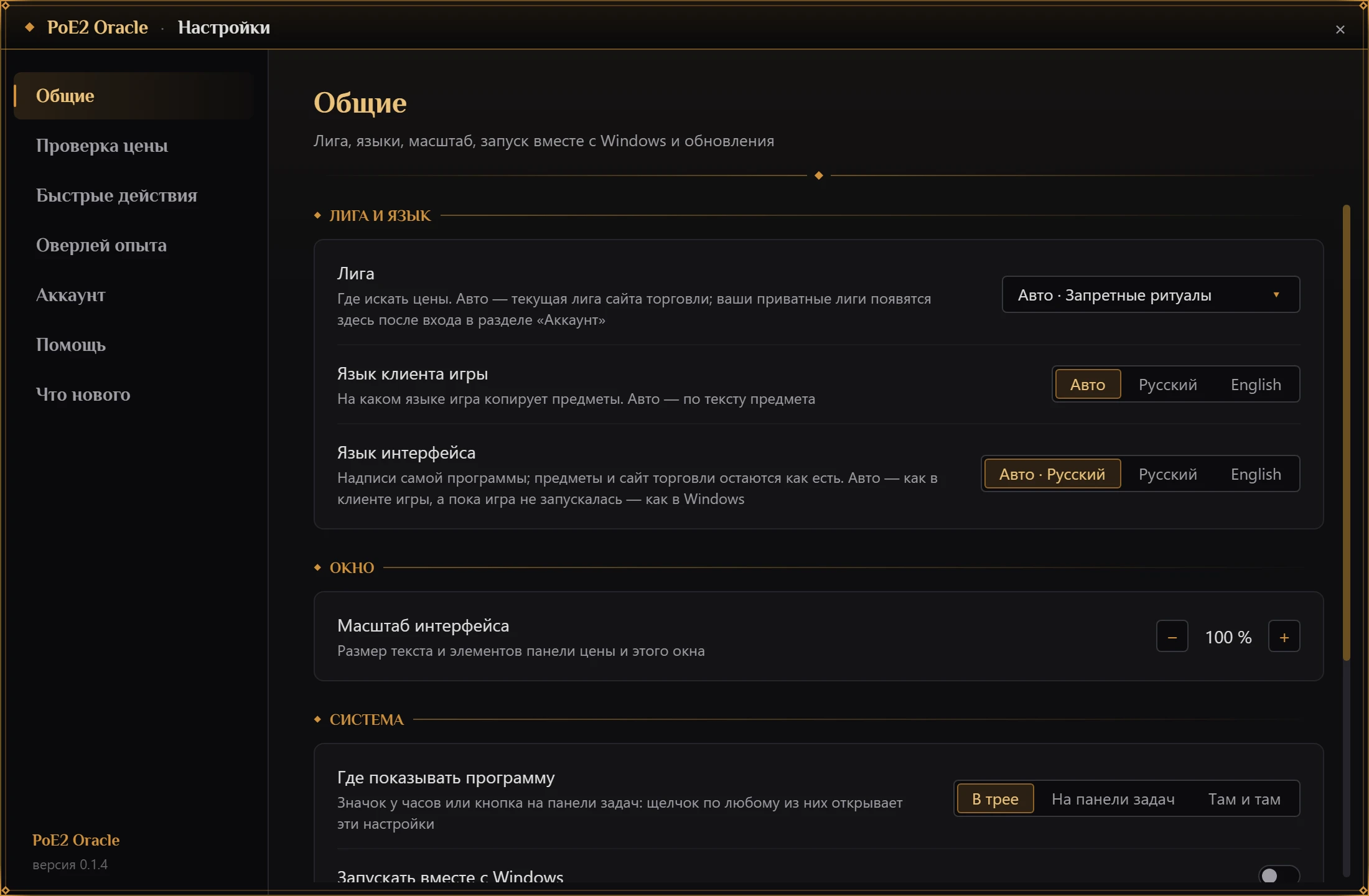Set Язык клиента игры to Русский
The image size is (1369, 896).
click(1167, 385)
